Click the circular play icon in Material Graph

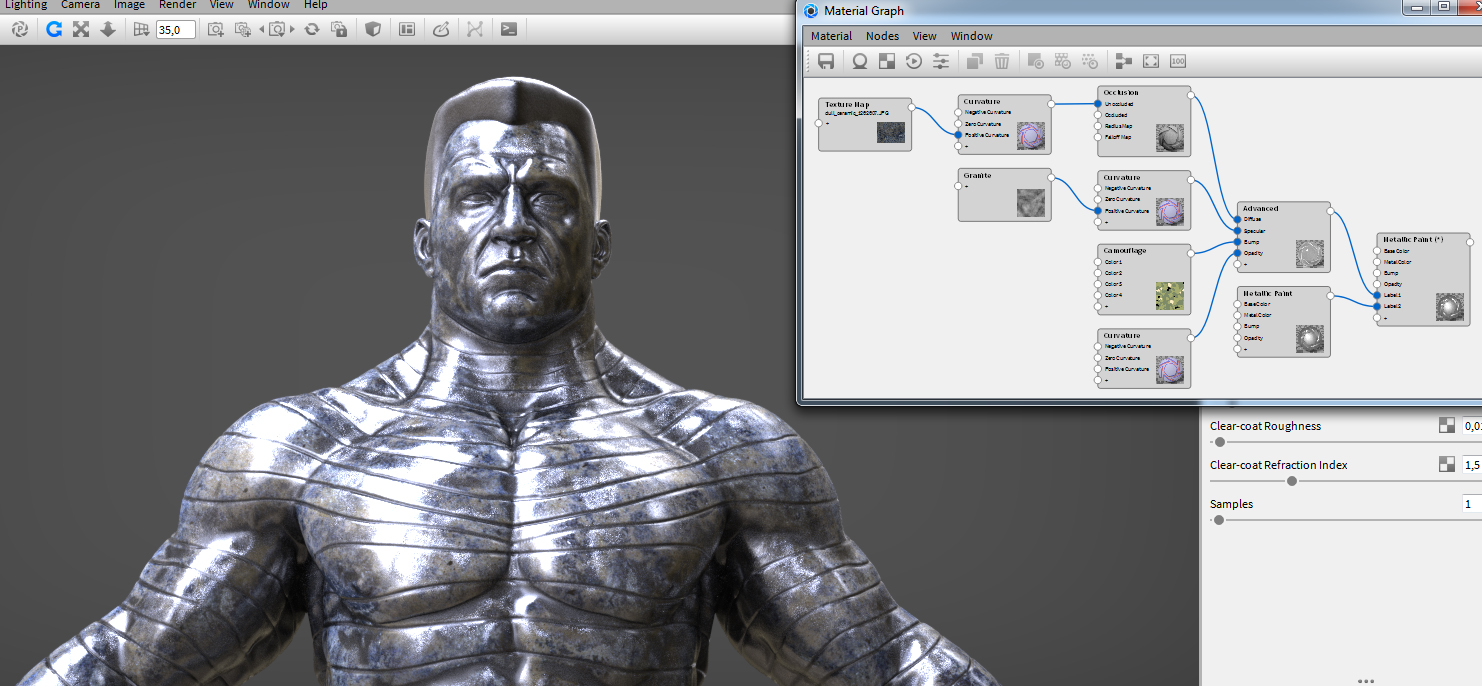pos(913,61)
